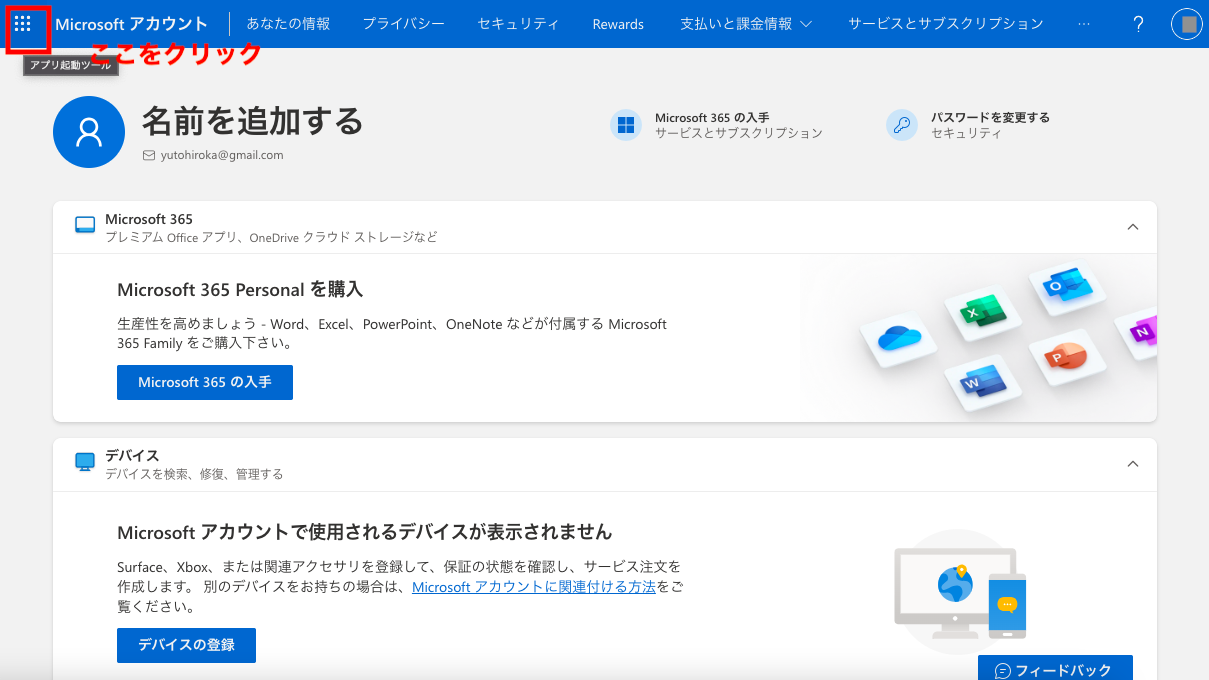Open the app launcher grid icon
Image resolution: width=1209 pixels, height=680 pixels.
(23, 23)
